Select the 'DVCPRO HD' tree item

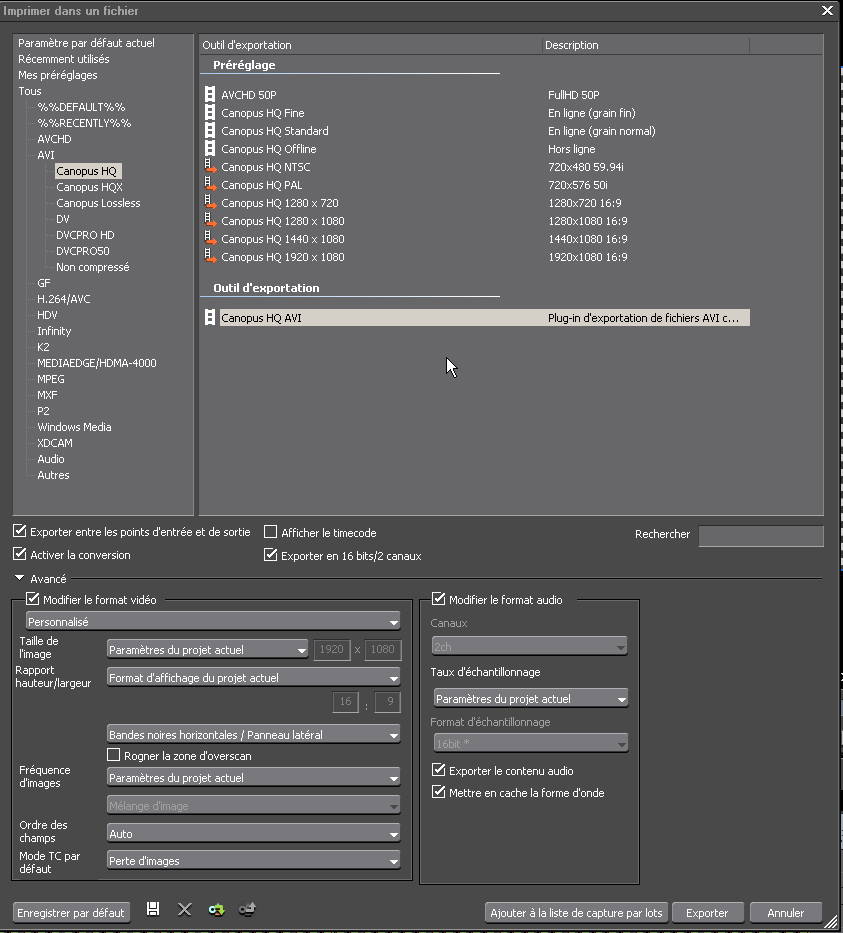(x=85, y=235)
